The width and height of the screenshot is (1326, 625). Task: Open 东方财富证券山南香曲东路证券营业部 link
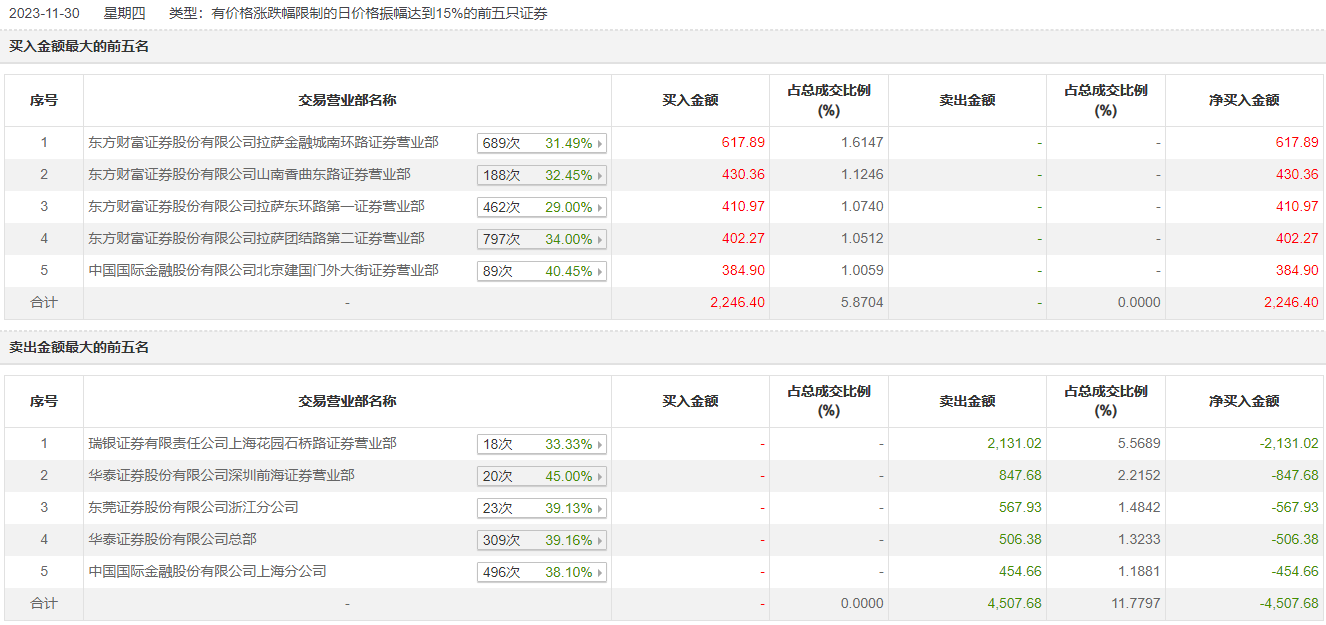249,175
